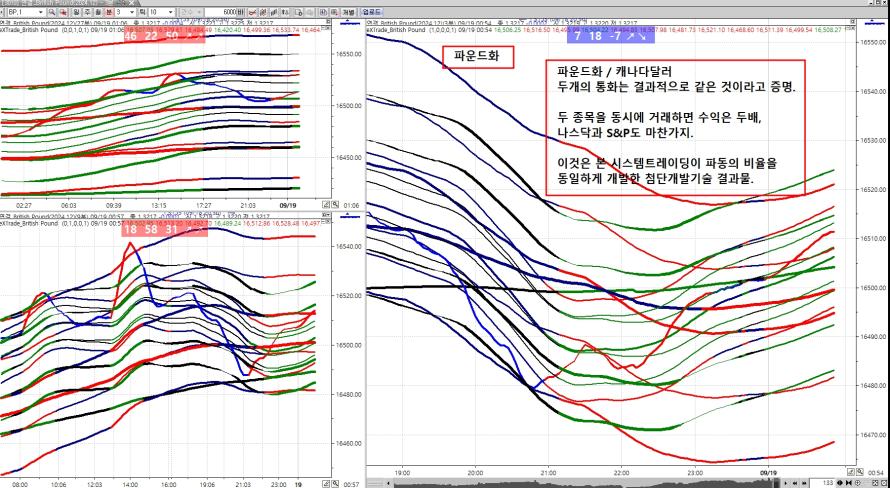Click the 14:00 time label on bottom-left chart
The image size is (890, 488).
point(130,485)
